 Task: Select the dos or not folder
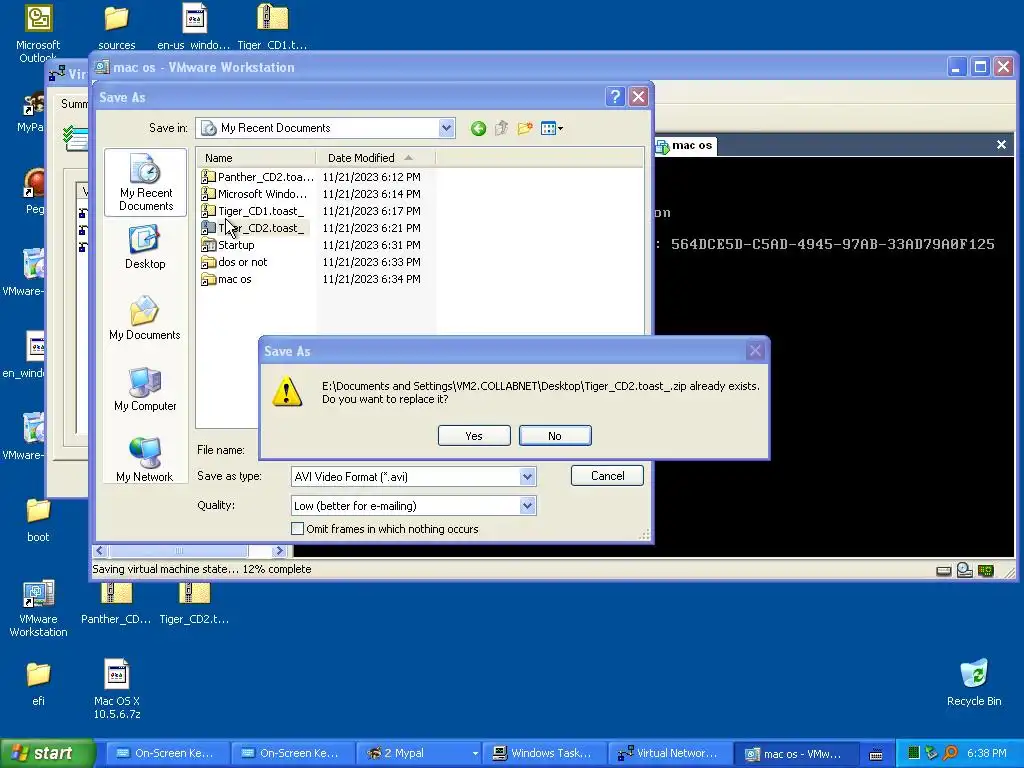[x=234, y=262]
